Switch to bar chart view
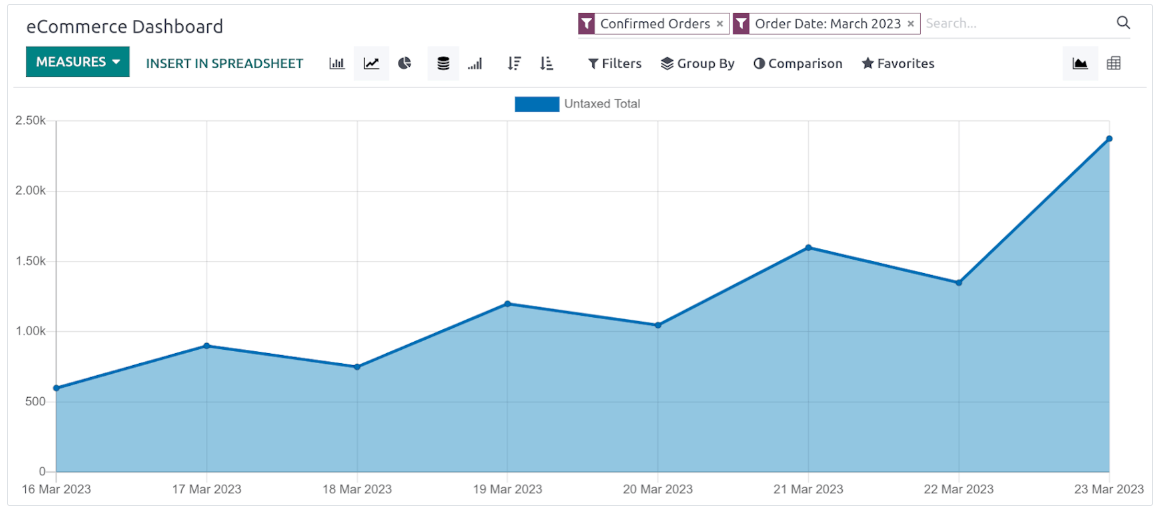The width and height of the screenshot is (1154, 507). (337, 63)
